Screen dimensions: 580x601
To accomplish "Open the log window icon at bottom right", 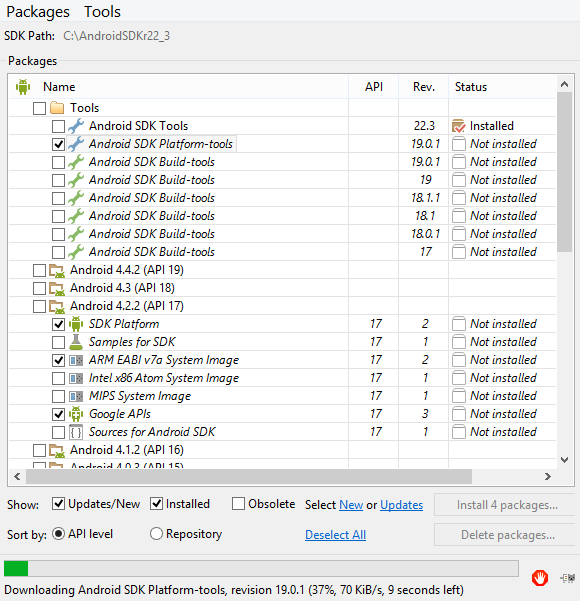I will 567,578.
